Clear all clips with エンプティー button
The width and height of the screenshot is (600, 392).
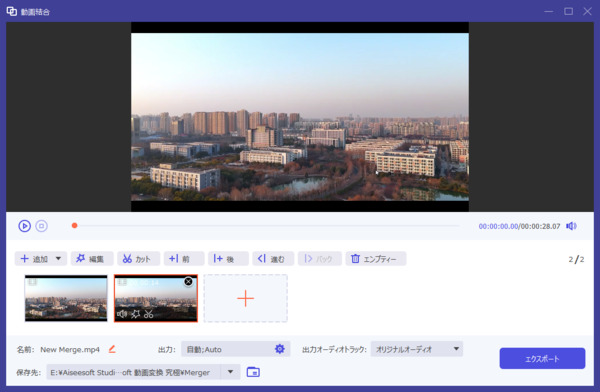click(x=376, y=259)
